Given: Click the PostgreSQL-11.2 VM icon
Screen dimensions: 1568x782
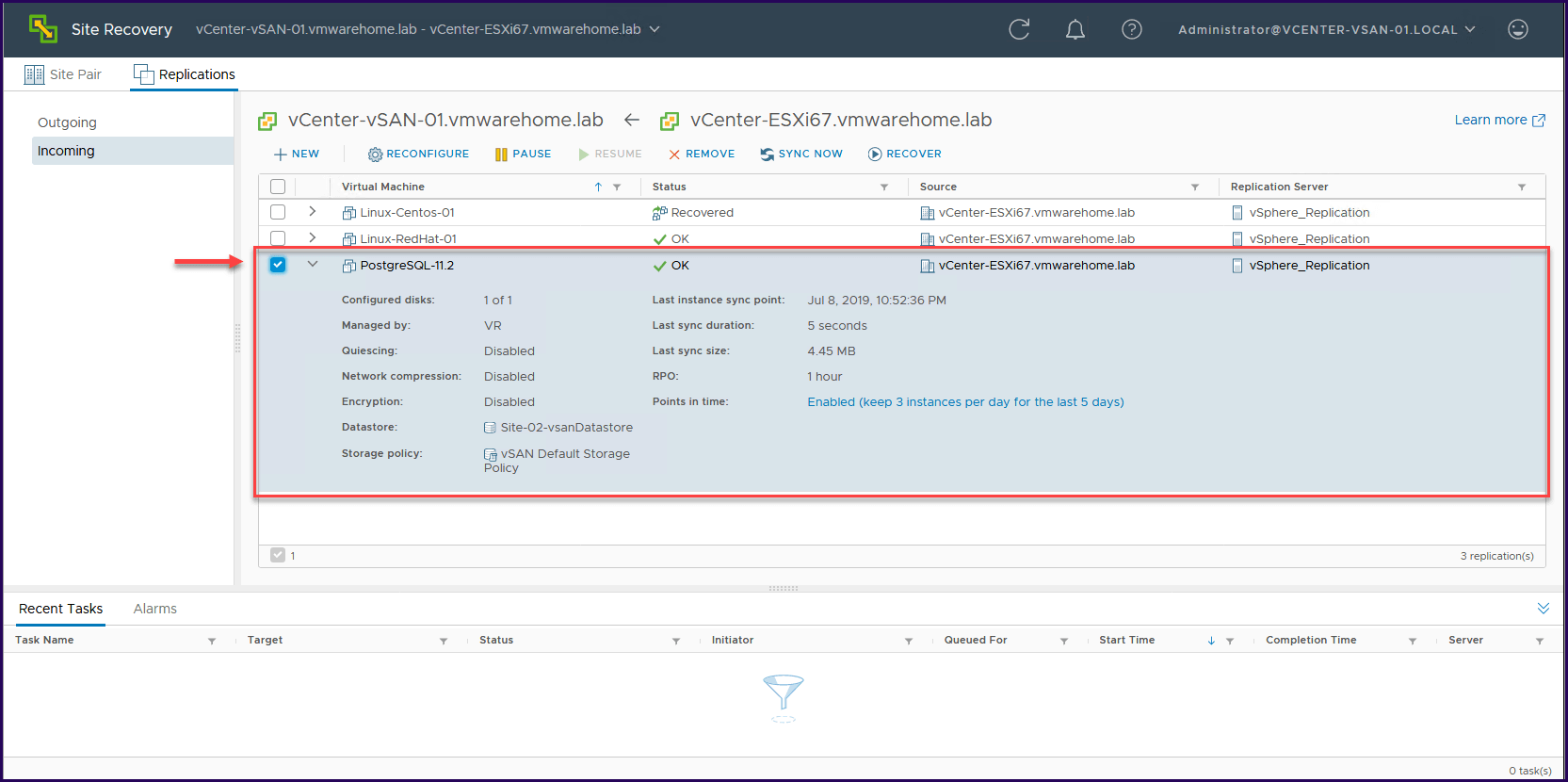Looking at the screenshot, I should click(x=348, y=266).
